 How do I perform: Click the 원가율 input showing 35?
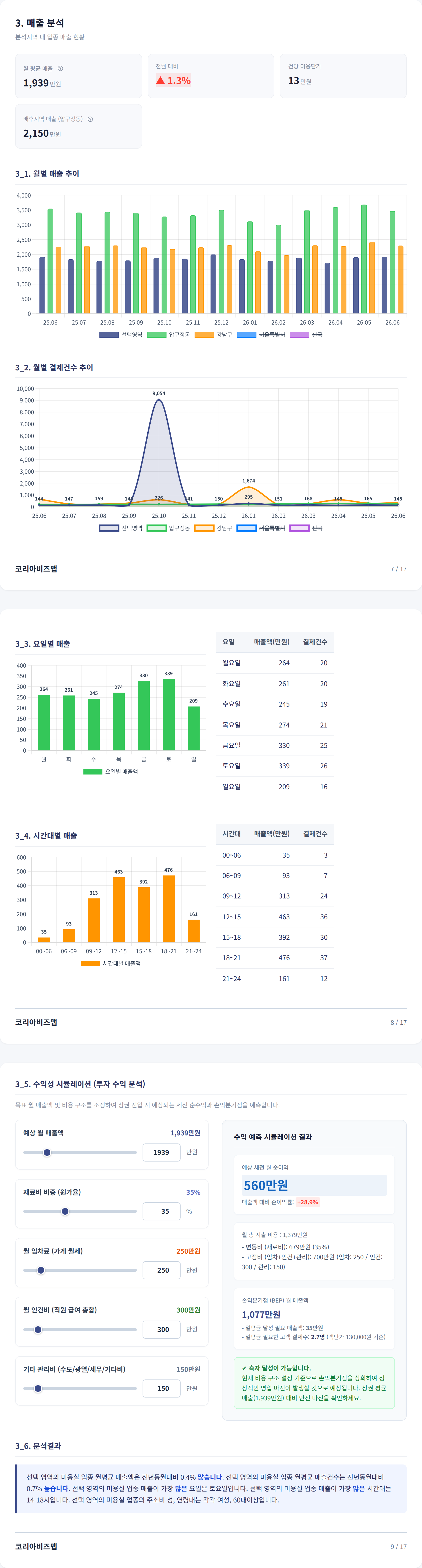pyautogui.click(x=161, y=1211)
